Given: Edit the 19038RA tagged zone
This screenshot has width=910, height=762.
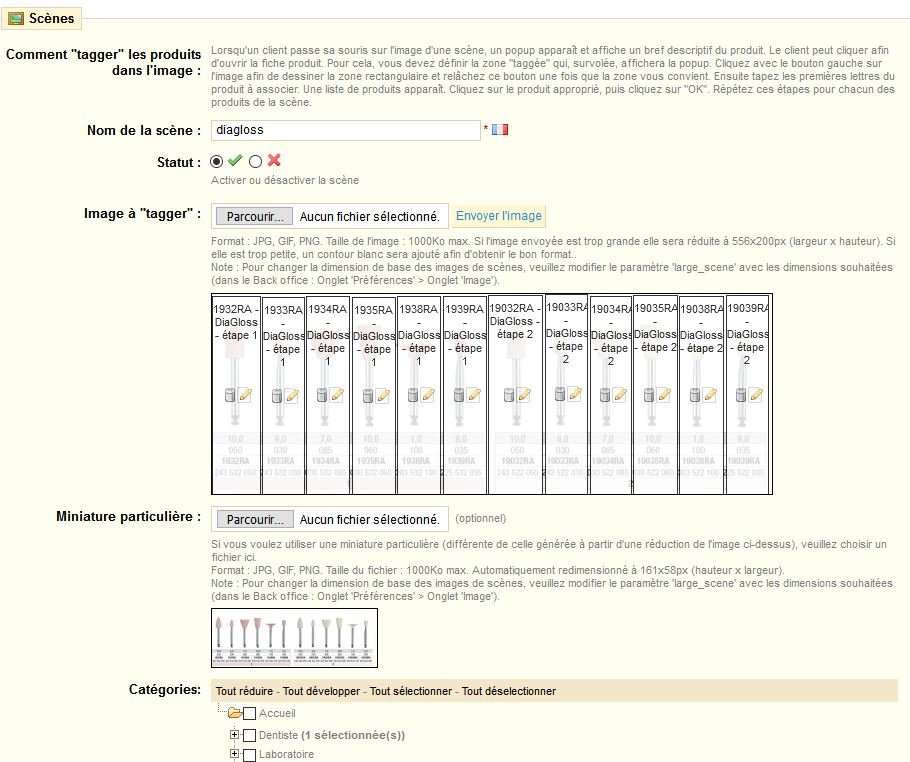Looking at the screenshot, I should 710,395.
